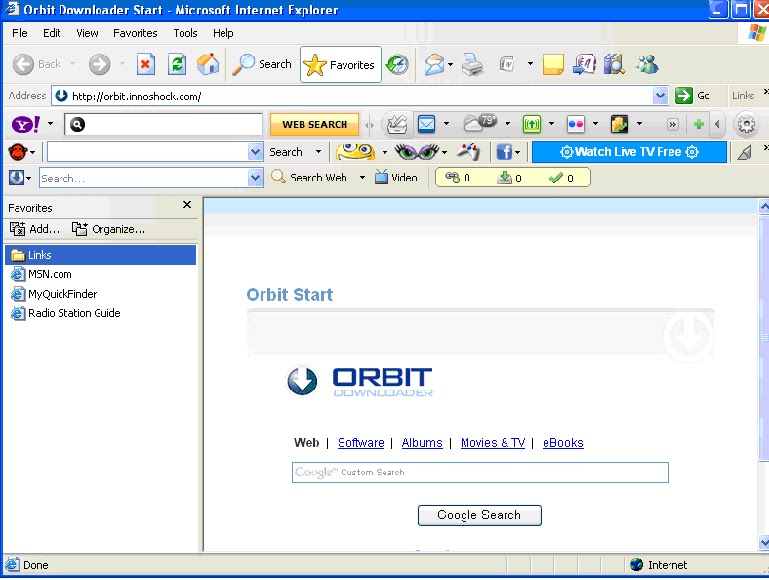This screenshot has width=769, height=580.
Task: Stop page loading with red X icon
Action: tap(146, 64)
